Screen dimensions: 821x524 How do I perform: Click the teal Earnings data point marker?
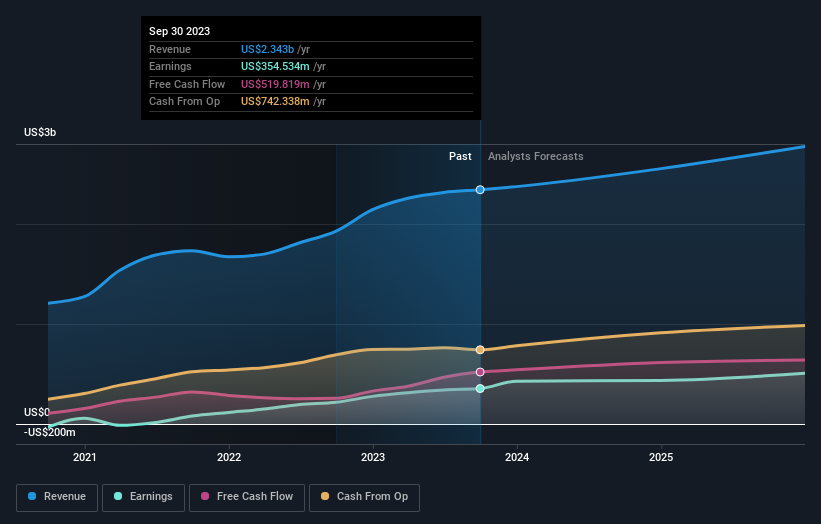(x=480, y=388)
